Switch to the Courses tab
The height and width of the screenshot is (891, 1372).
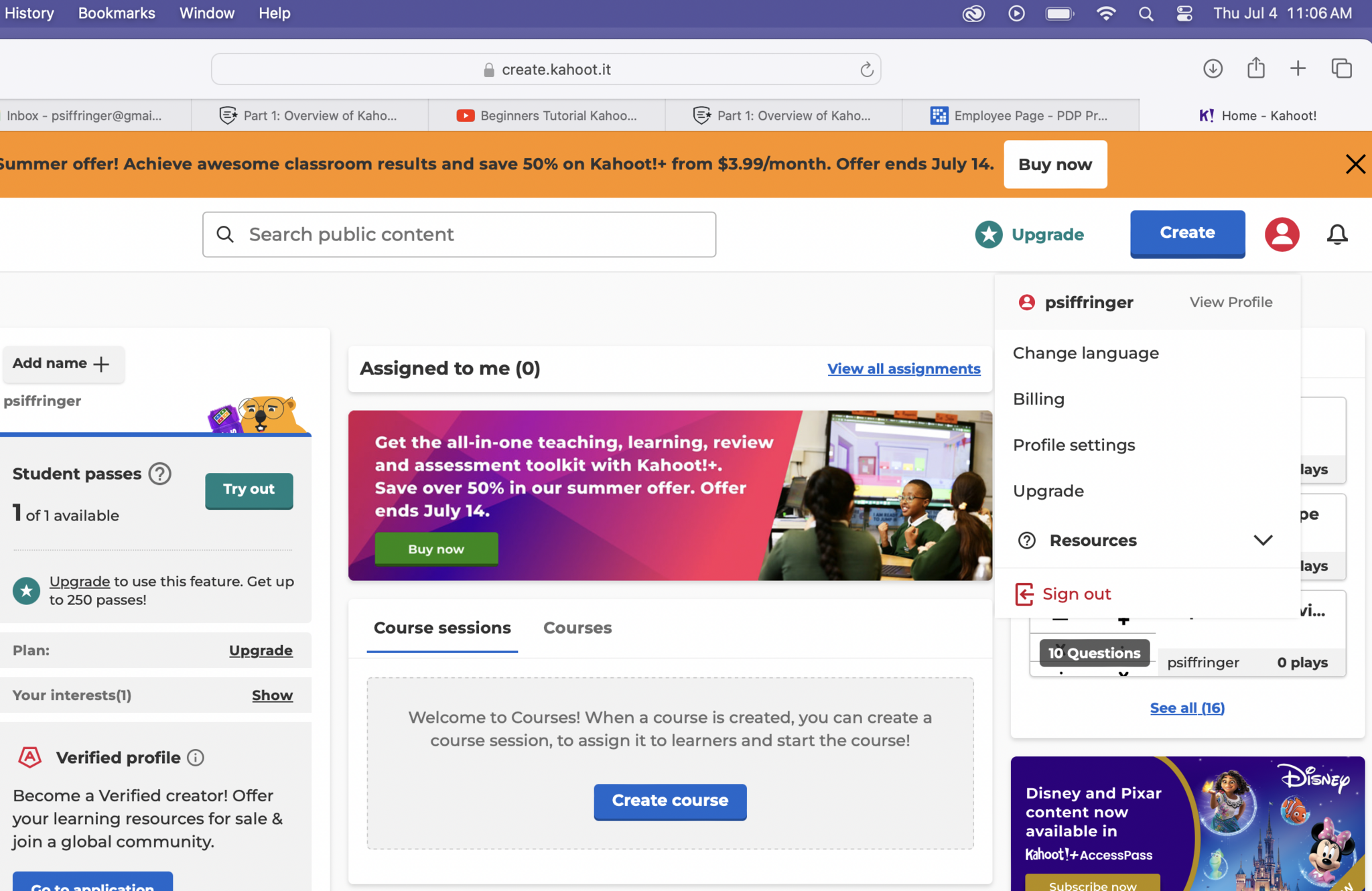click(x=577, y=628)
